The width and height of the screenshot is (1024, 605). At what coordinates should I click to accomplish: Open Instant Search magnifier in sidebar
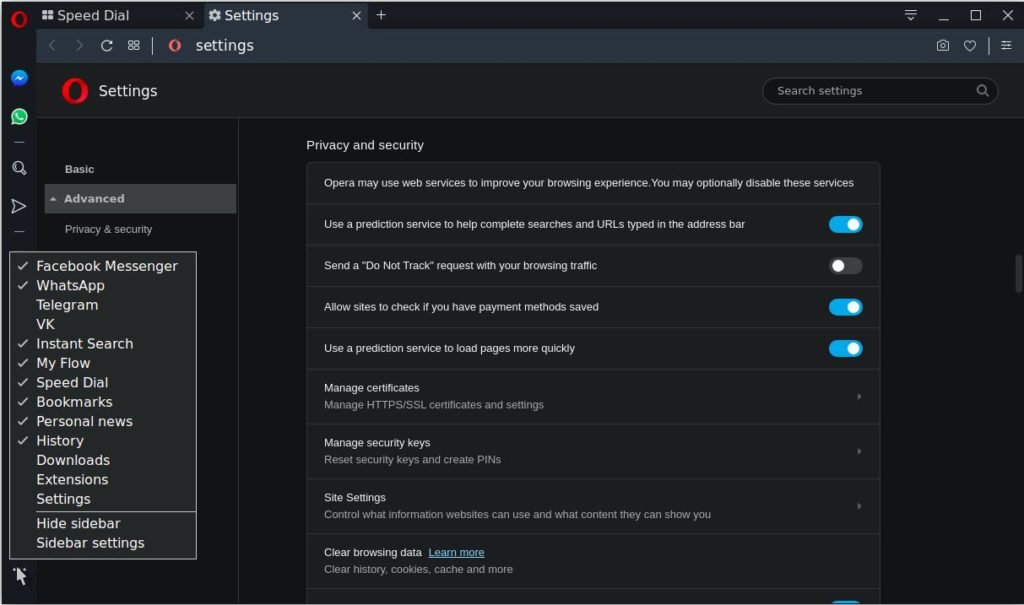tap(19, 168)
